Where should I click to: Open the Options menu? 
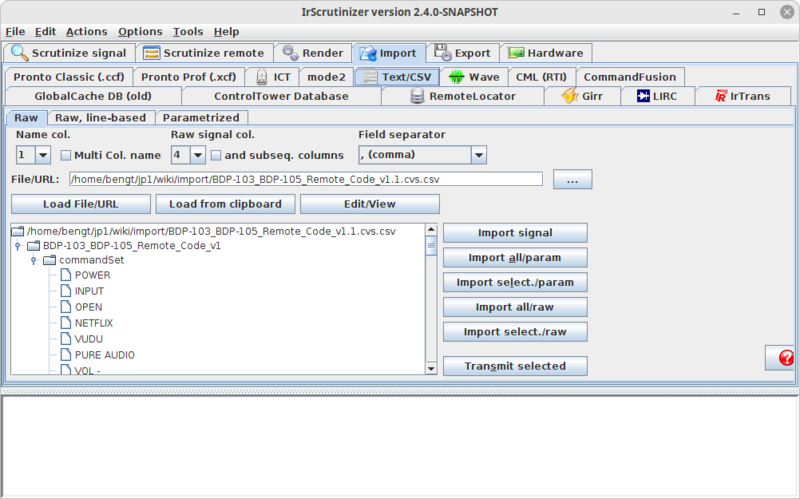[x=140, y=32]
